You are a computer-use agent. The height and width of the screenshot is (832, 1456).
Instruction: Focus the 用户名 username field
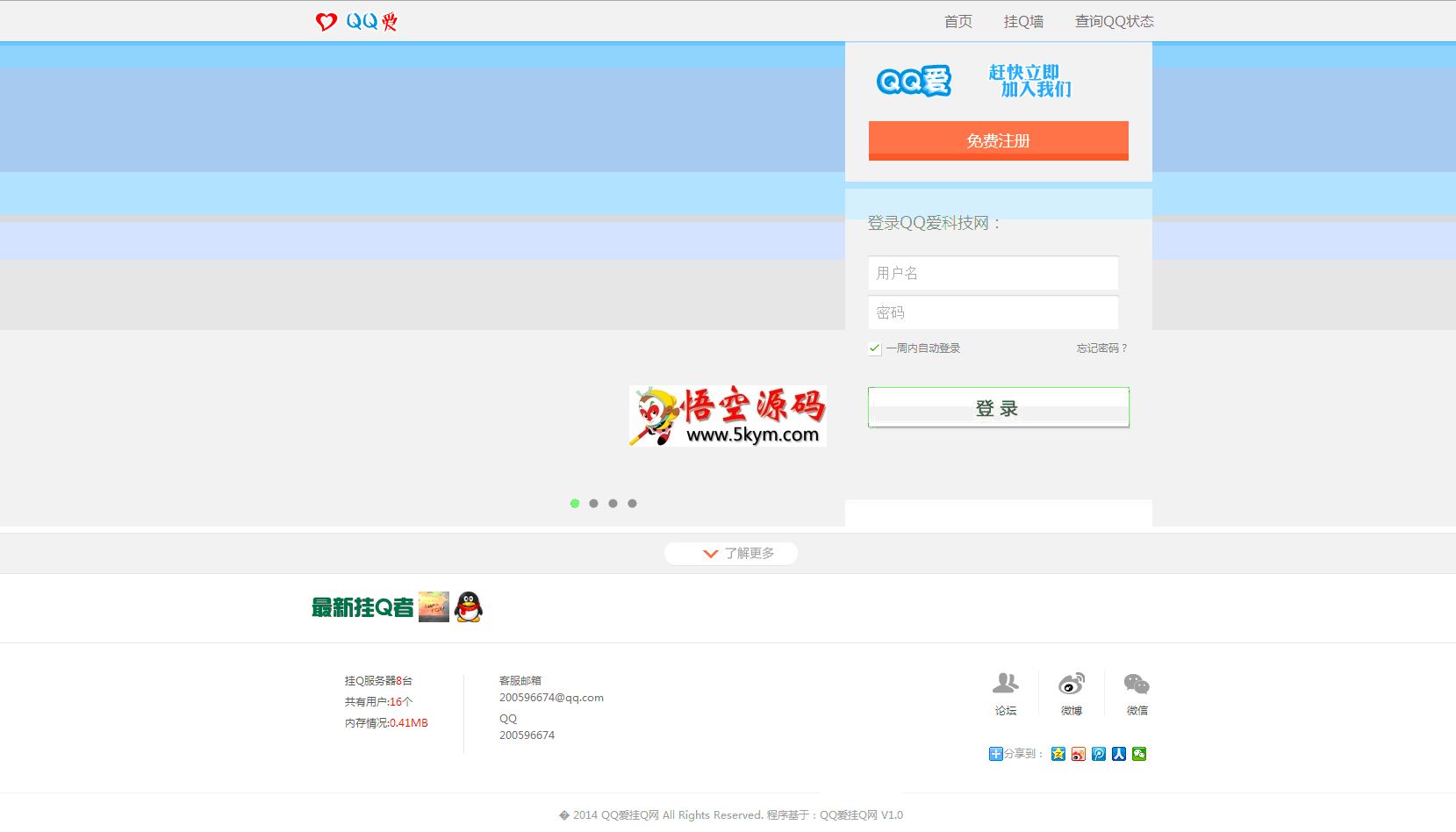[x=993, y=273]
